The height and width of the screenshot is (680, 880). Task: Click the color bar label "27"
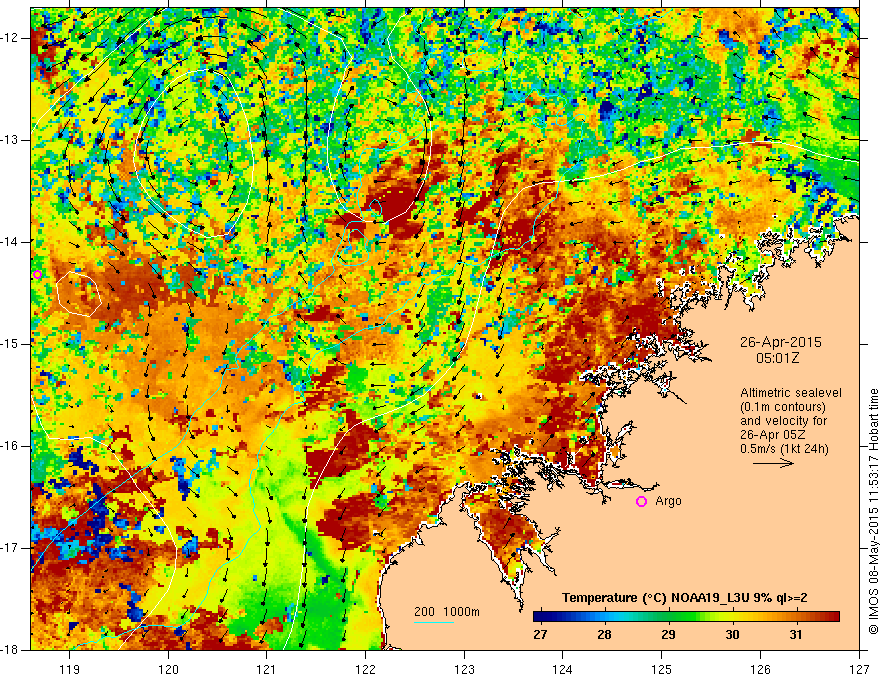[540, 635]
